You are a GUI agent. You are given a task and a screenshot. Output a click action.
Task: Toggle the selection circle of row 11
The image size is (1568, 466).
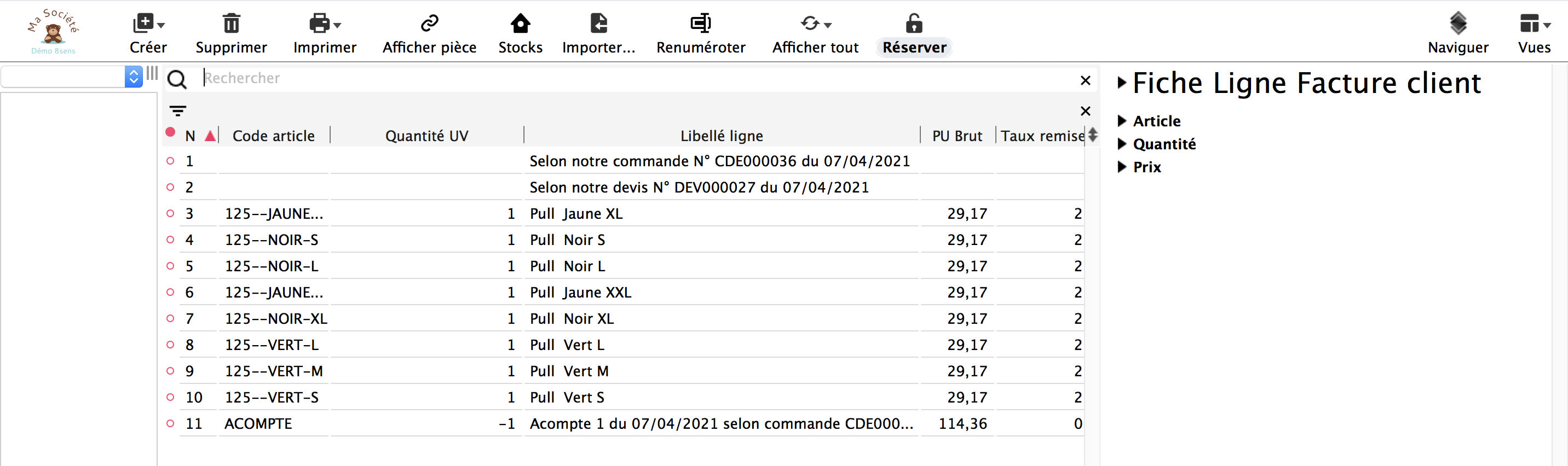coord(170,423)
